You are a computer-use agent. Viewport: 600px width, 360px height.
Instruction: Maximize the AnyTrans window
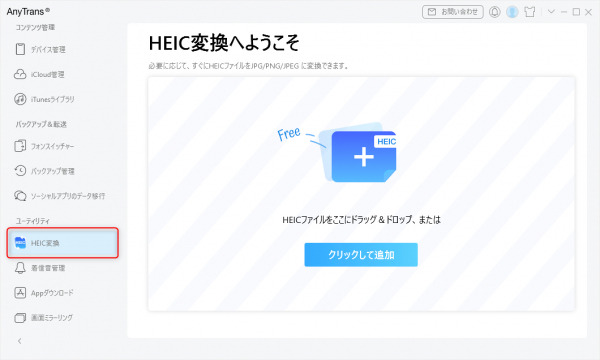coord(576,12)
